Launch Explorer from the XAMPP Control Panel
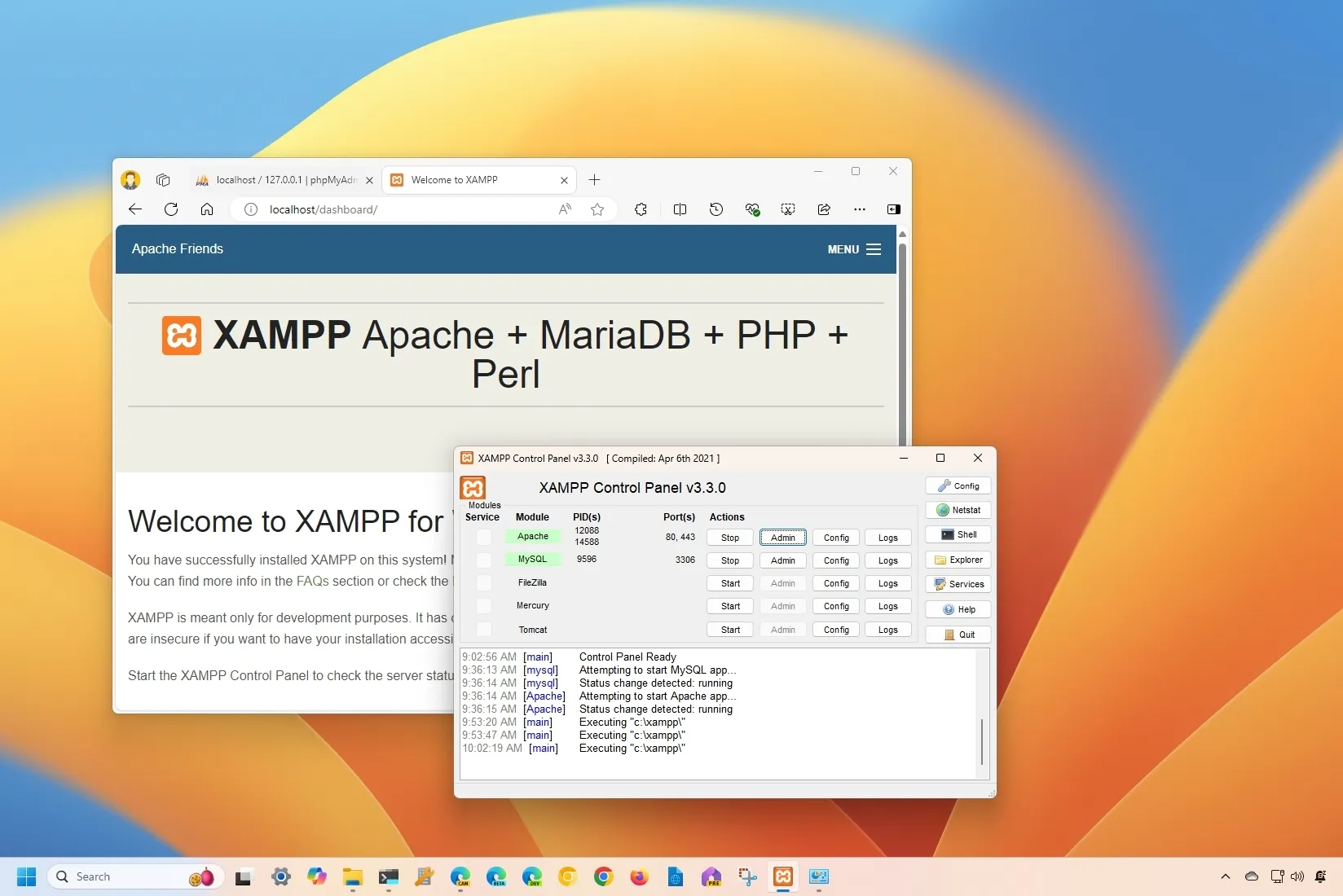 [x=958, y=560]
